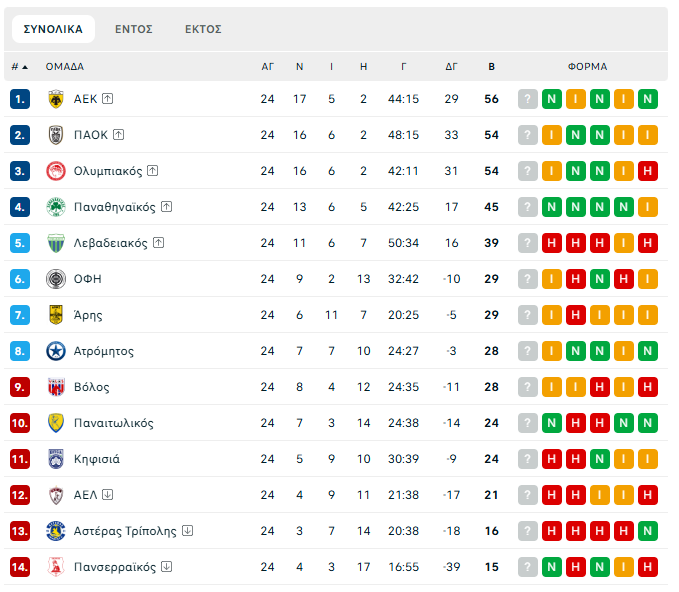Click the Ατρόμητος star logo

click(56, 351)
